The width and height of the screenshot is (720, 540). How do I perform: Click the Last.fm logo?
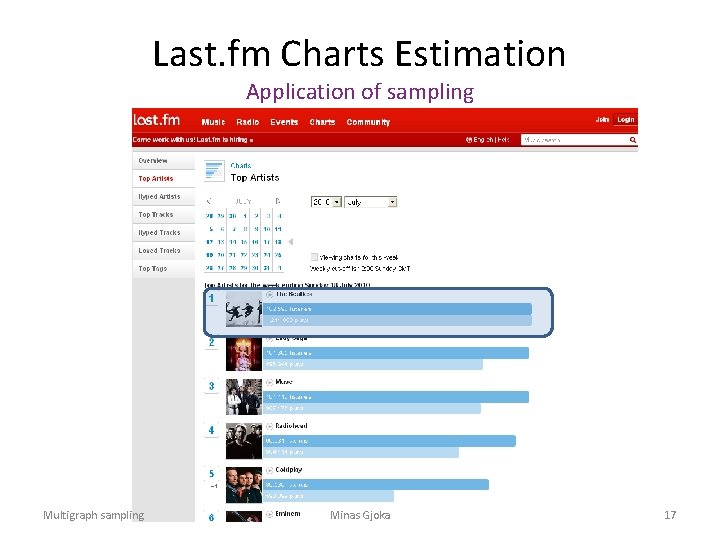tap(157, 120)
